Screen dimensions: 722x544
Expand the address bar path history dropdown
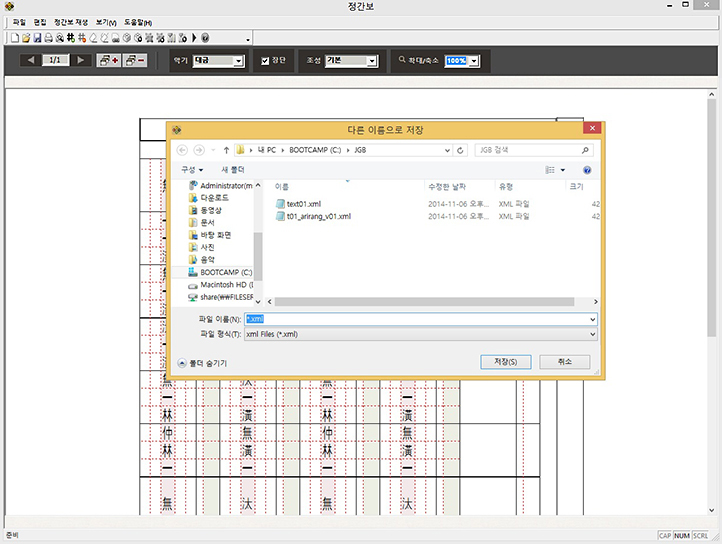pyautogui.click(x=447, y=150)
